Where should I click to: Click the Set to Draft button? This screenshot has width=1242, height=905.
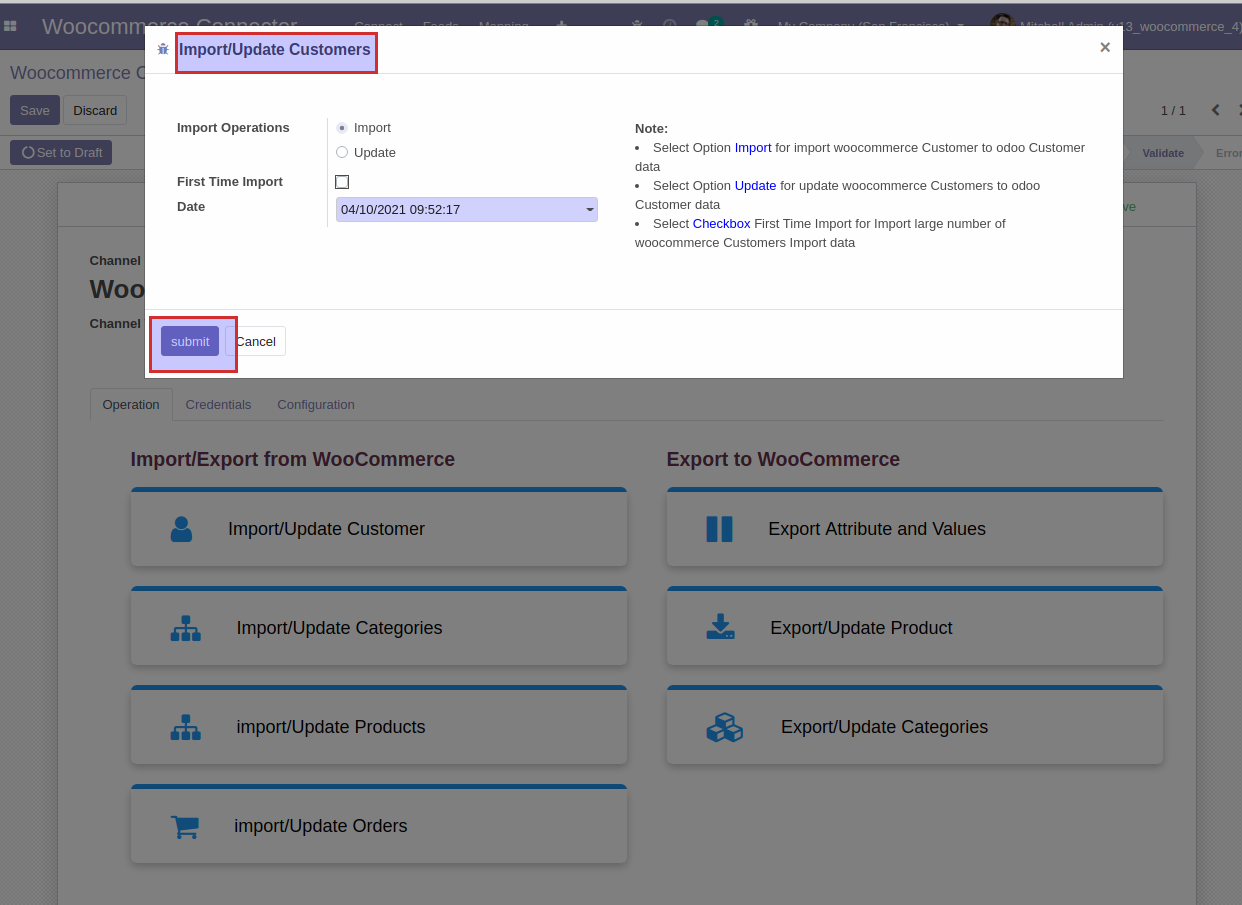[61, 153]
